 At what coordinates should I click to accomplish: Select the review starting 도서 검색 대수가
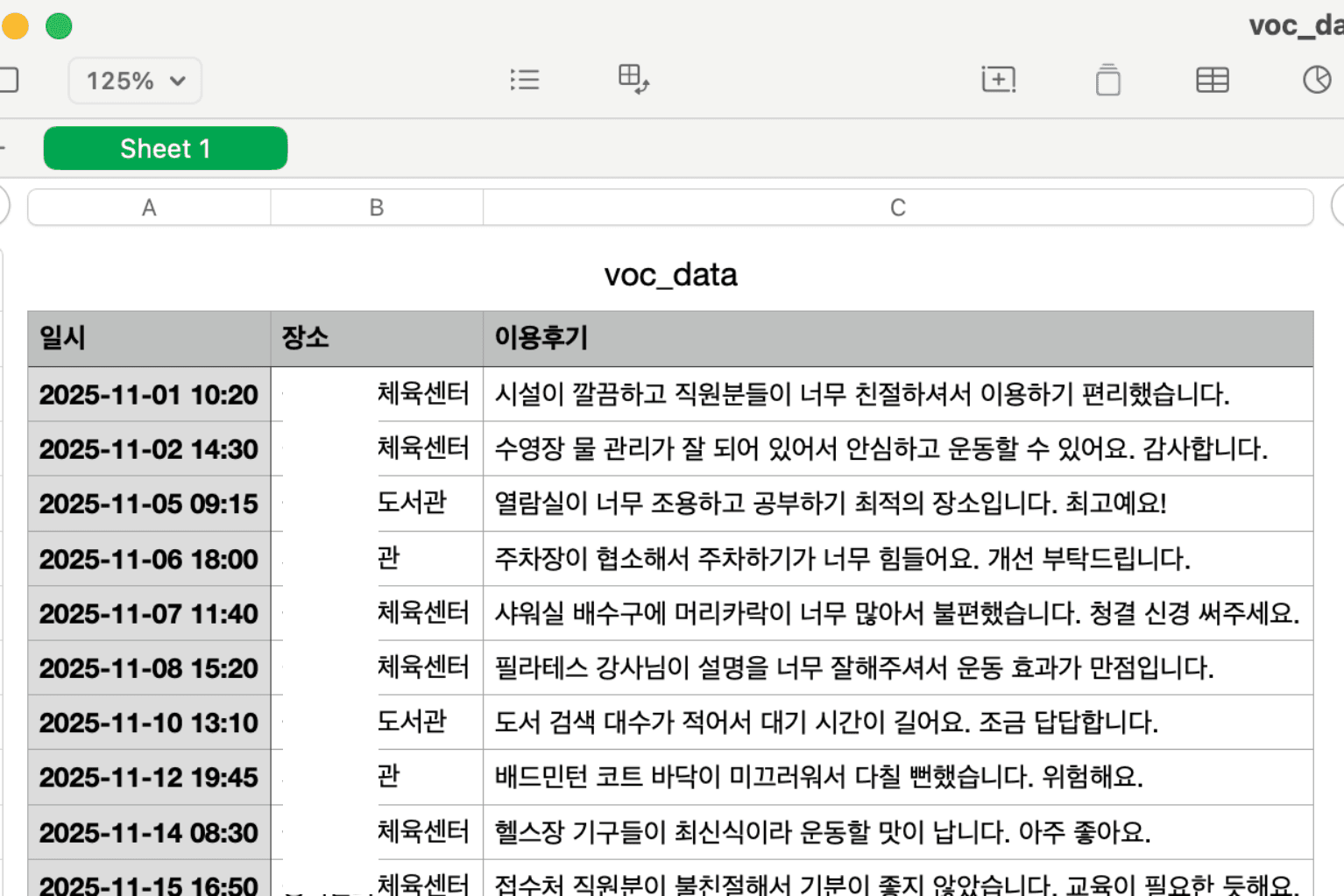898,723
